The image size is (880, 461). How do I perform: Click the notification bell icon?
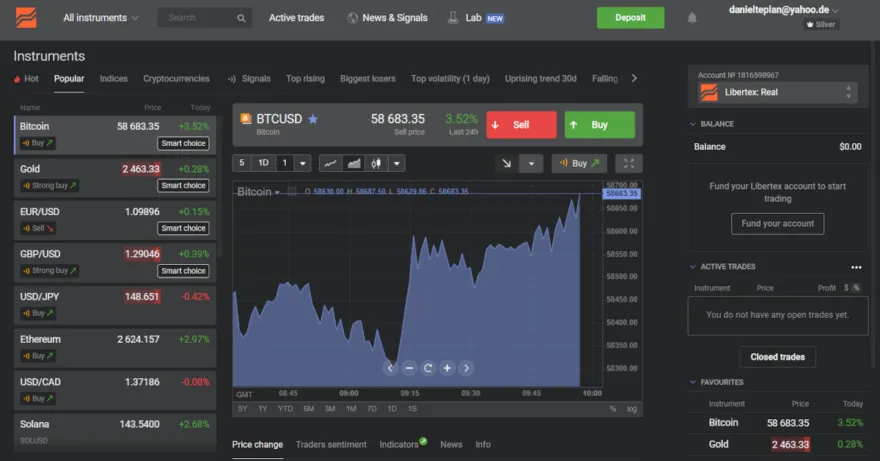(x=692, y=18)
